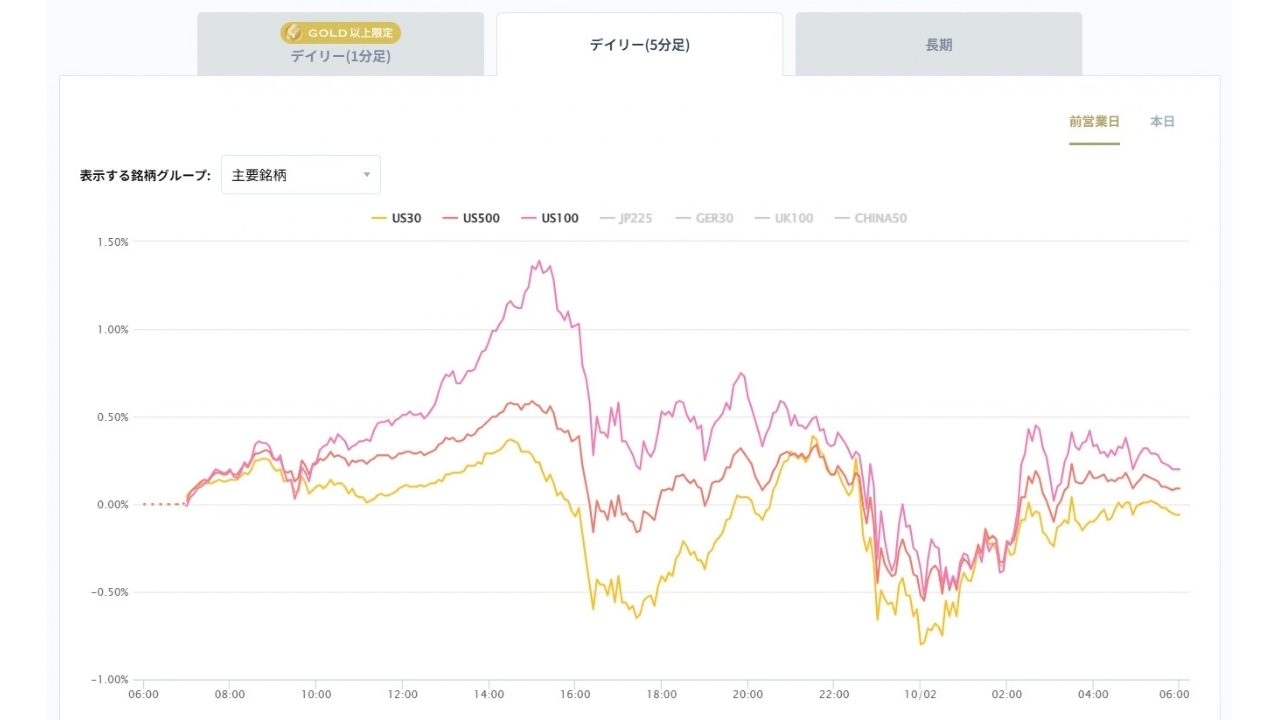Screen dimensions: 1280x720
Task: Click the 22:00 x-axis time label
Action: (834, 694)
